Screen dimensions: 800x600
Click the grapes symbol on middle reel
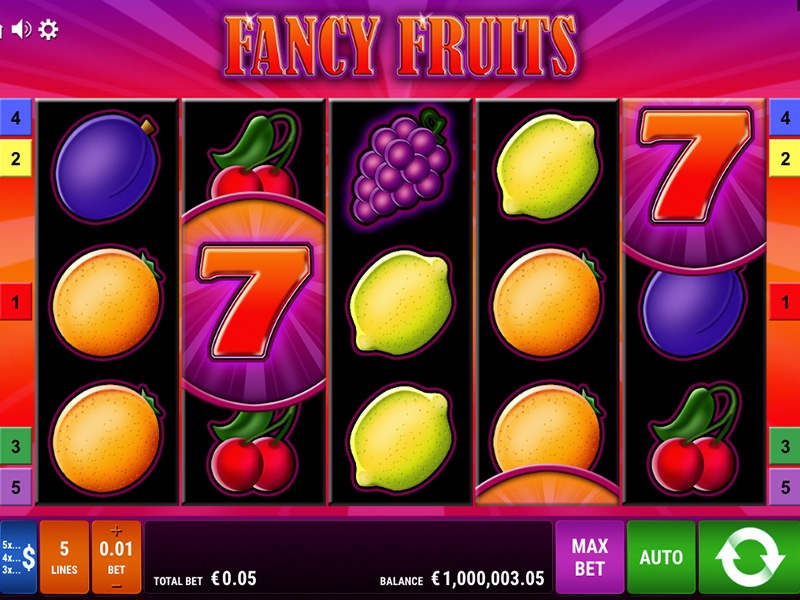pyautogui.click(x=402, y=165)
